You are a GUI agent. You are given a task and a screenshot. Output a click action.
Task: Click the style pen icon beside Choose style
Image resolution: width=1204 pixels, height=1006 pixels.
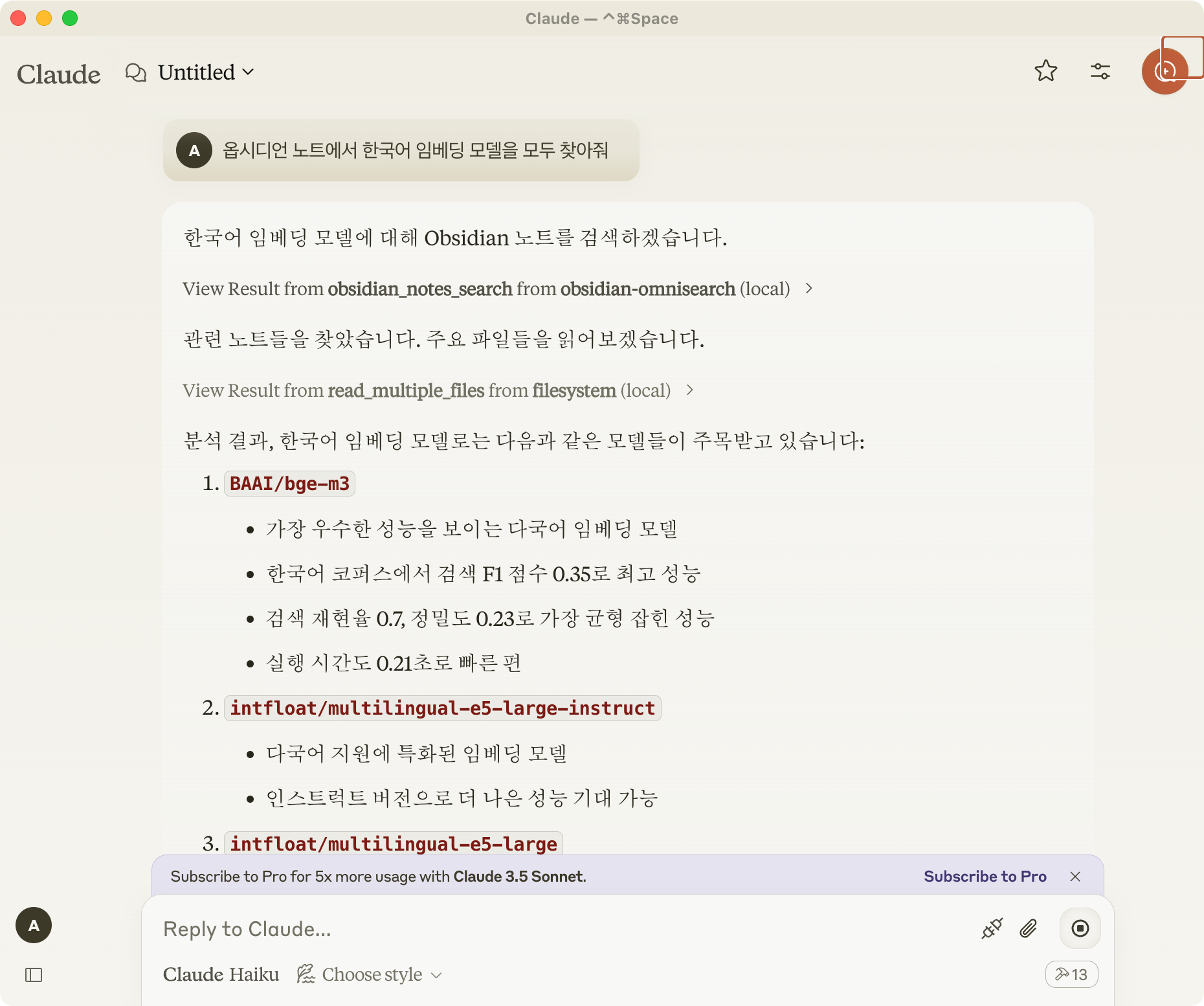[306, 974]
